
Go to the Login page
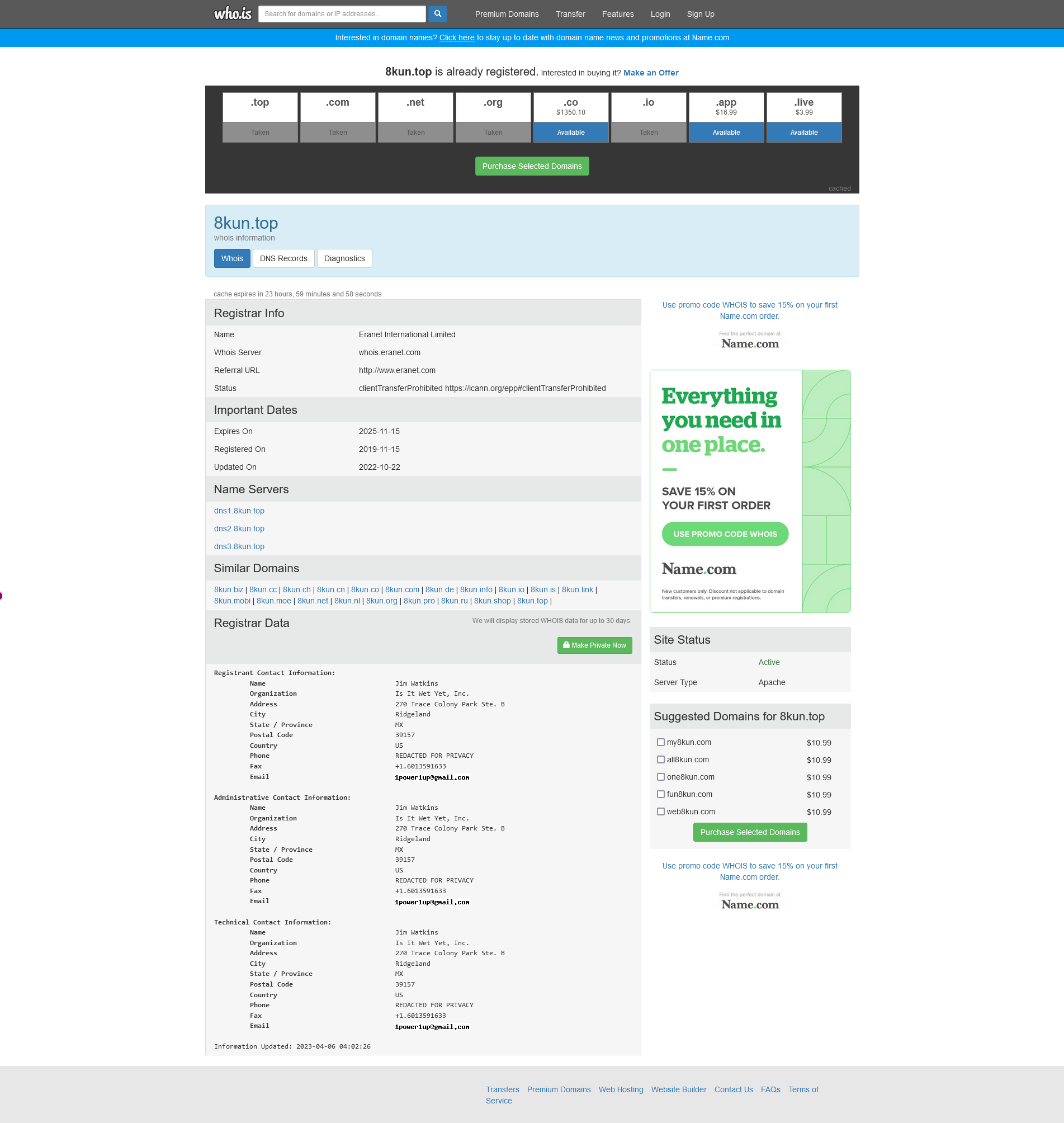pos(660,14)
